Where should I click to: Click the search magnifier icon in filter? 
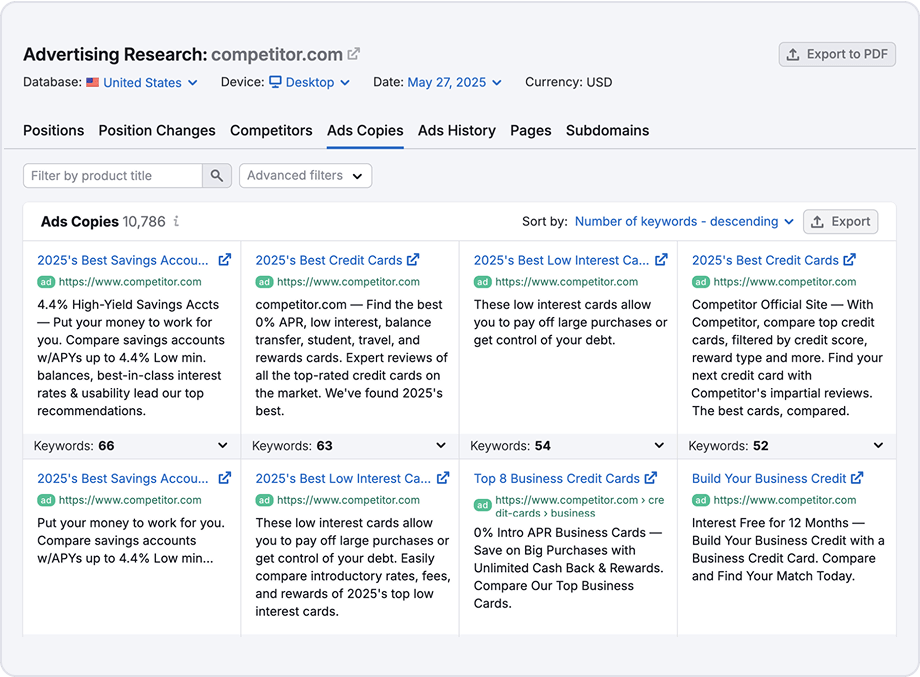217,176
